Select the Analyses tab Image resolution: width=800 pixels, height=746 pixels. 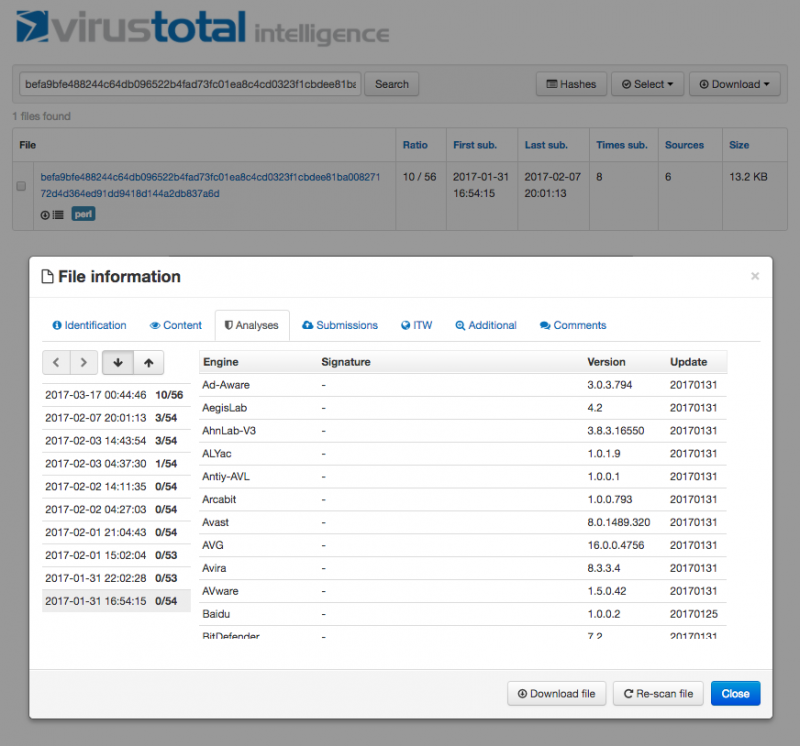tap(252, 325)
